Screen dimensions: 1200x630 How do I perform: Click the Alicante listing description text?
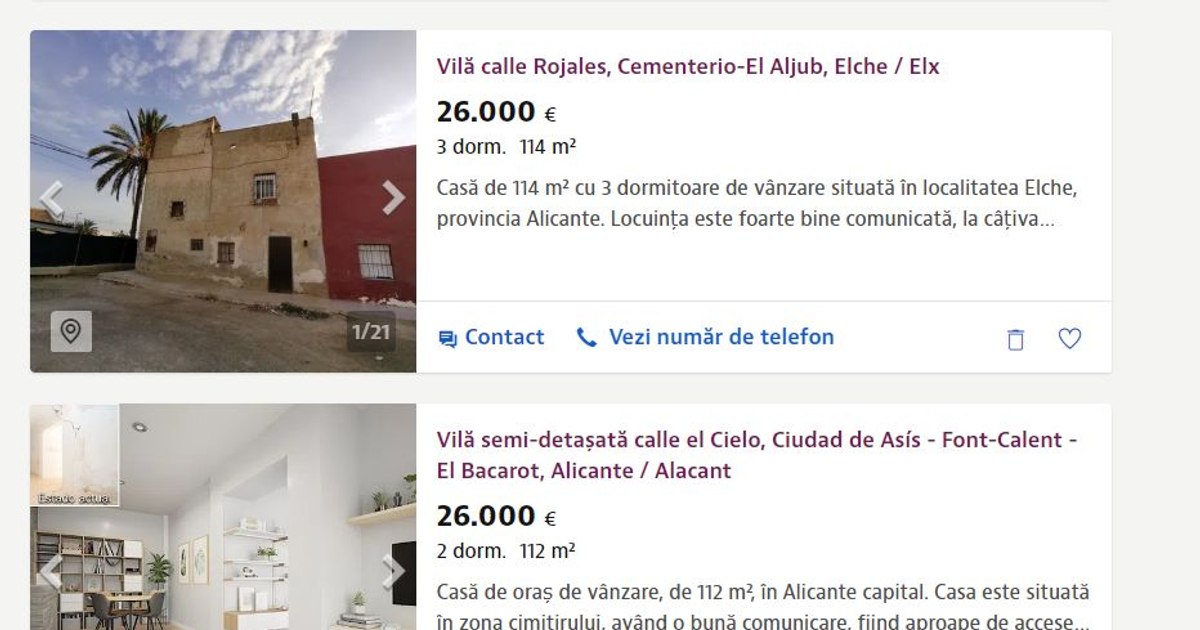(x=763, y=607)
